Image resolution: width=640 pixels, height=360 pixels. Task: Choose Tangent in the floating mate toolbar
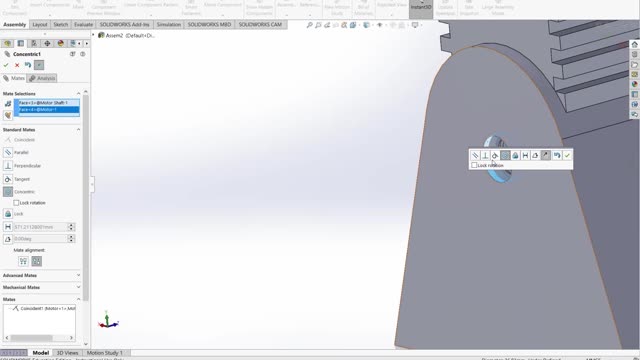pos(495,155)
